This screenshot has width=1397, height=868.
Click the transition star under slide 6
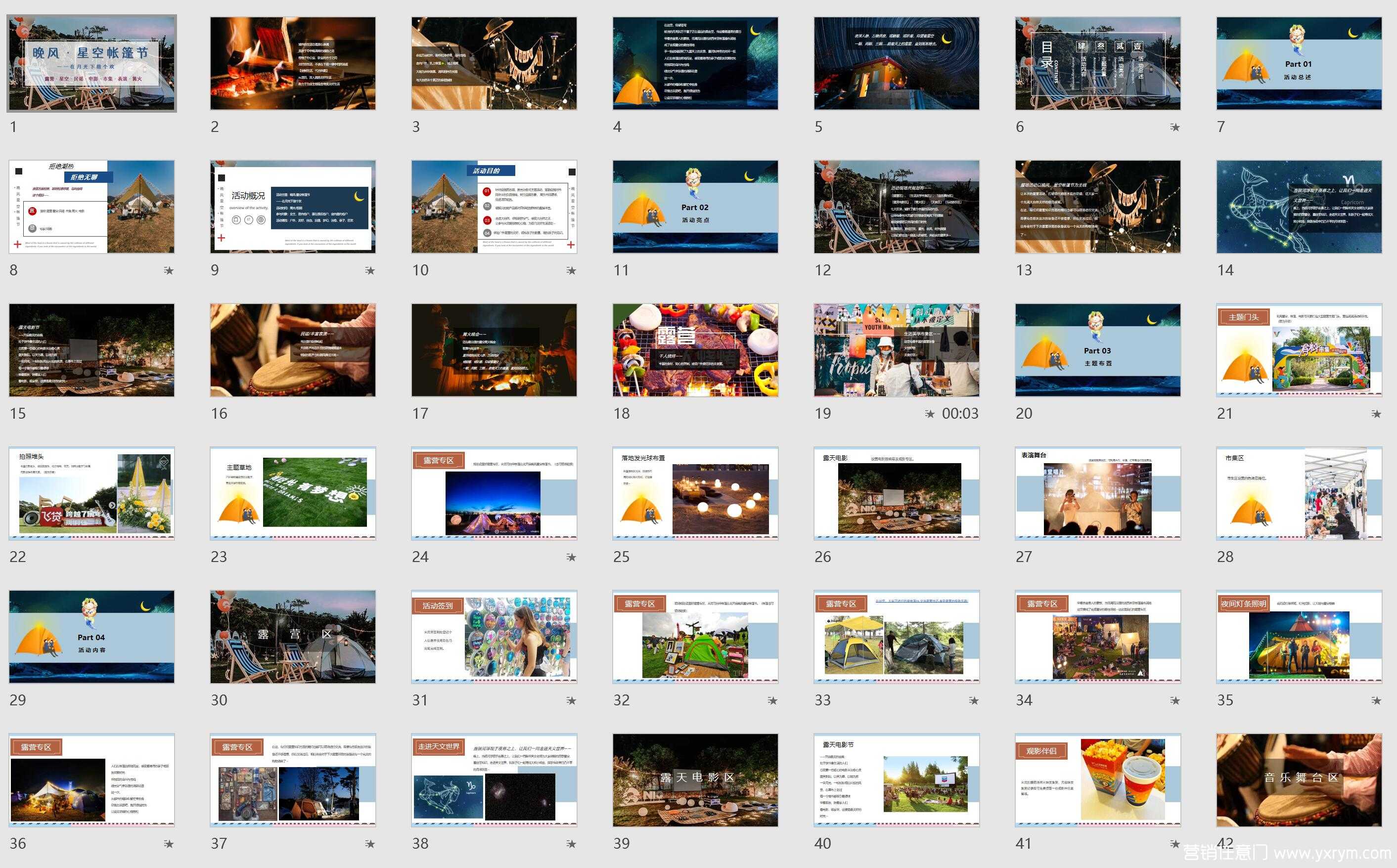[x=1175, y=127]
